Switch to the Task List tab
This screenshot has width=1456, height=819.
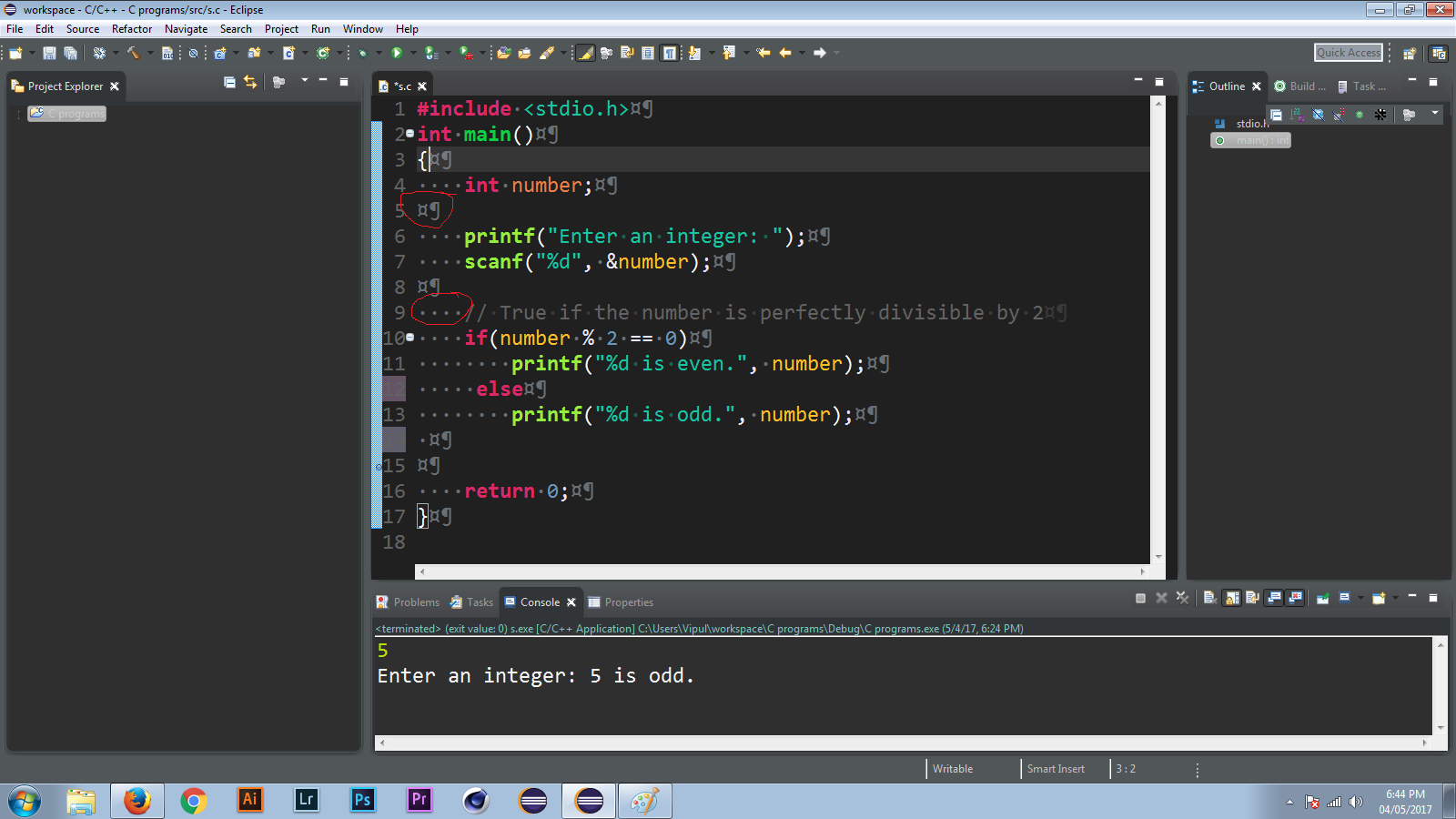pos(1361,86)
